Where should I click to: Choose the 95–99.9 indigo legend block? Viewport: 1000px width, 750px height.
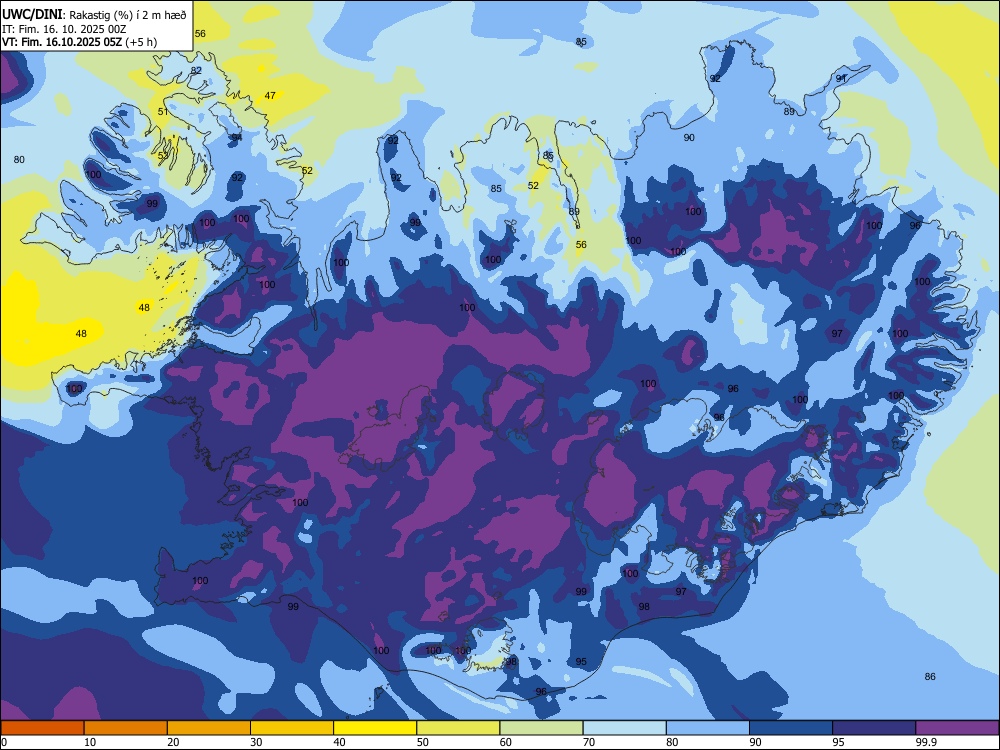[x=874, y=728]
